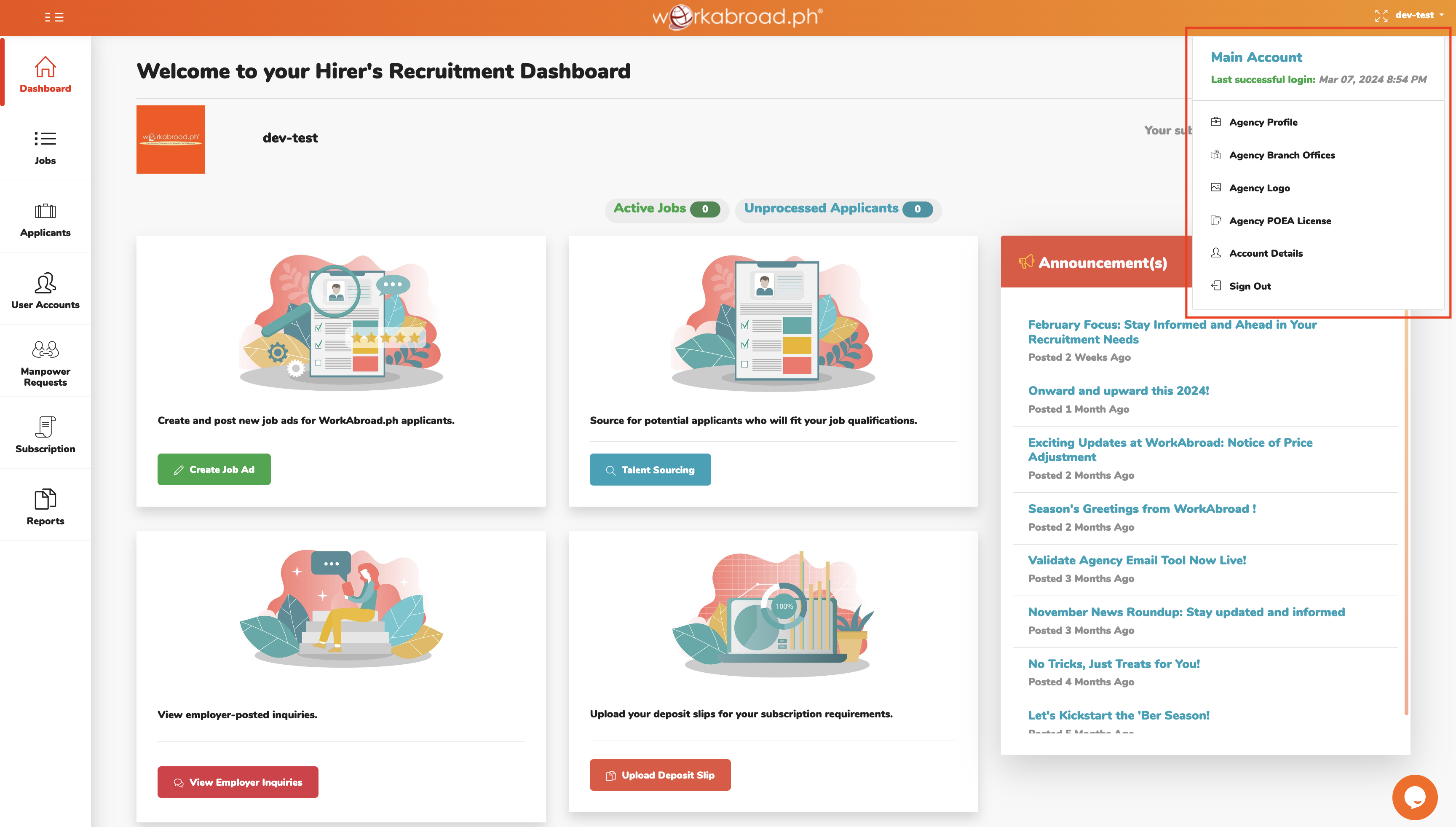Viewport: 1456px width, 827px height.
Task: Toggle the Active Jobs filter pill
Action: point(667,209)
